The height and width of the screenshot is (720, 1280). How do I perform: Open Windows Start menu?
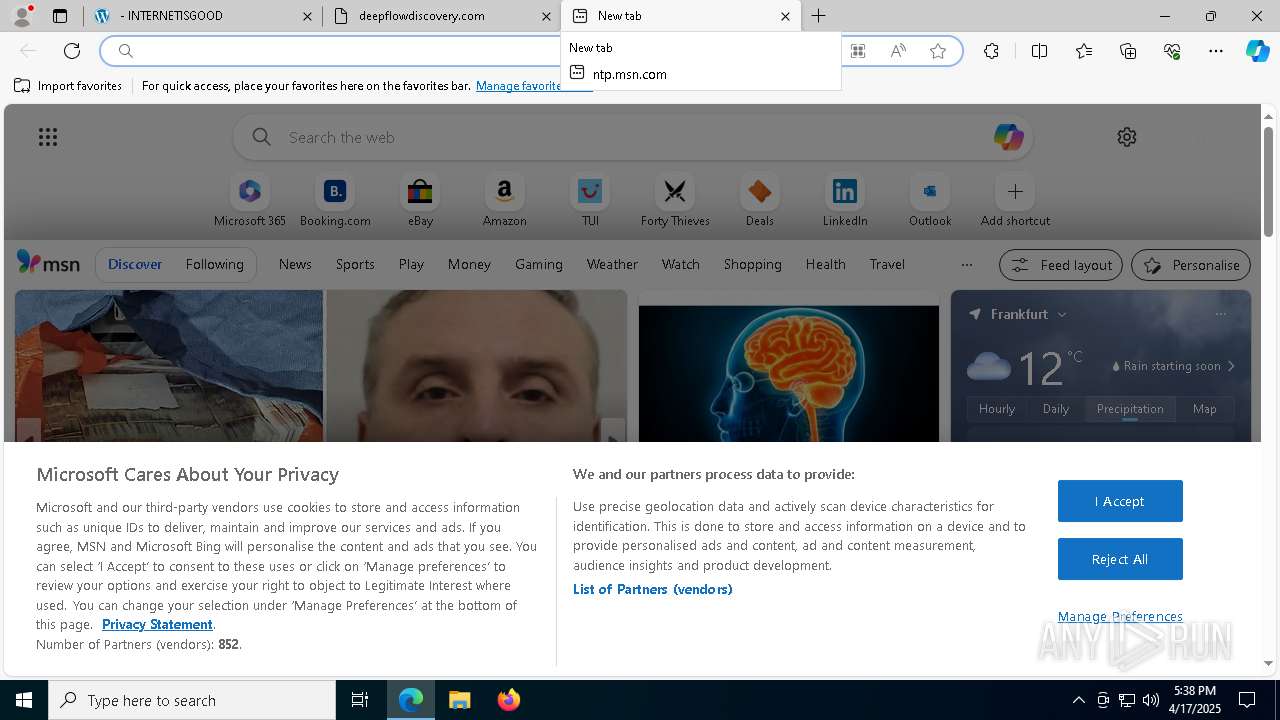[x=24, y=700]
